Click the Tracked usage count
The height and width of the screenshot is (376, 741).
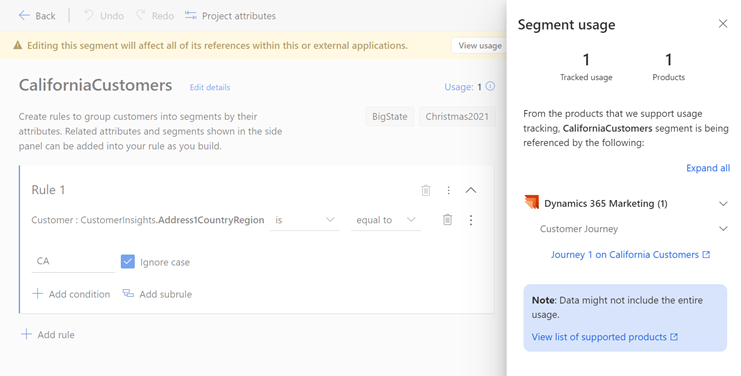click(586, 60)
